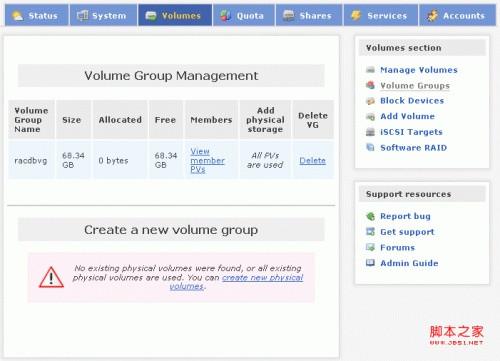Click the Services tab lightning icon
Viewport: 500px width, 361px height.
click(356, 15)
